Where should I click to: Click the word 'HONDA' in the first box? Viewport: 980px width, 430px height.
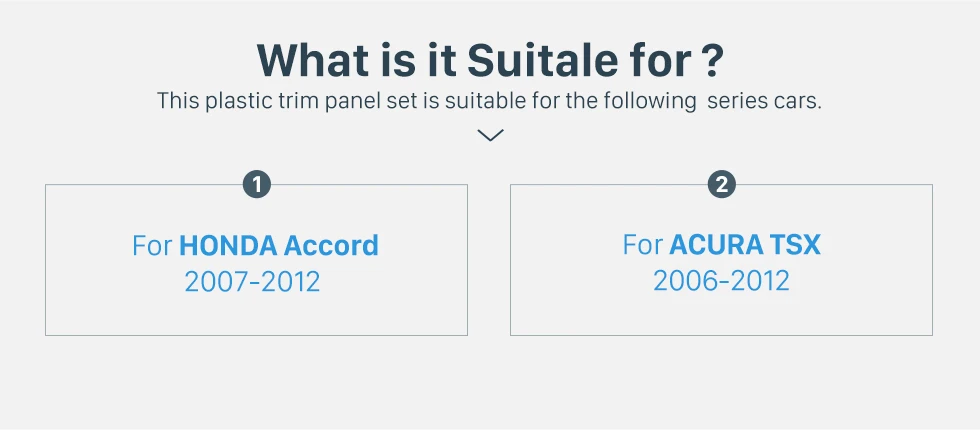(228, 246)
